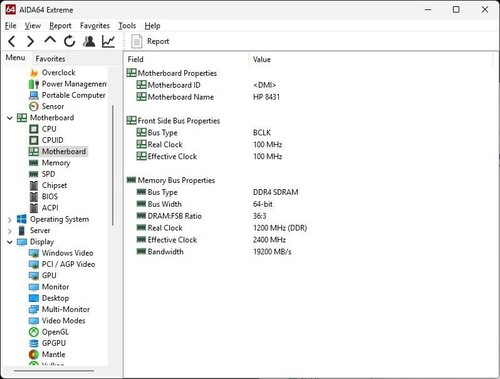Expand the Server category
The width and height of the screenshot is (500, 379).
[x=10, y=231]
